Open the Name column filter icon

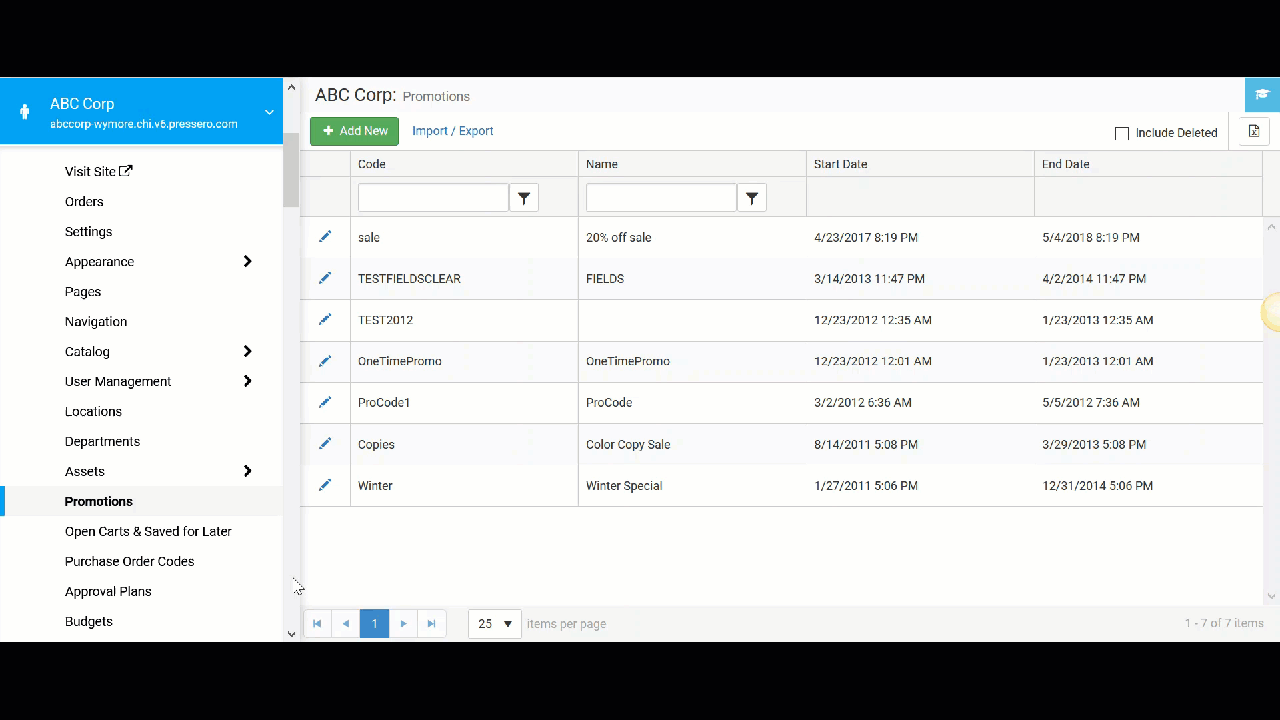click(x=752, y=198)
